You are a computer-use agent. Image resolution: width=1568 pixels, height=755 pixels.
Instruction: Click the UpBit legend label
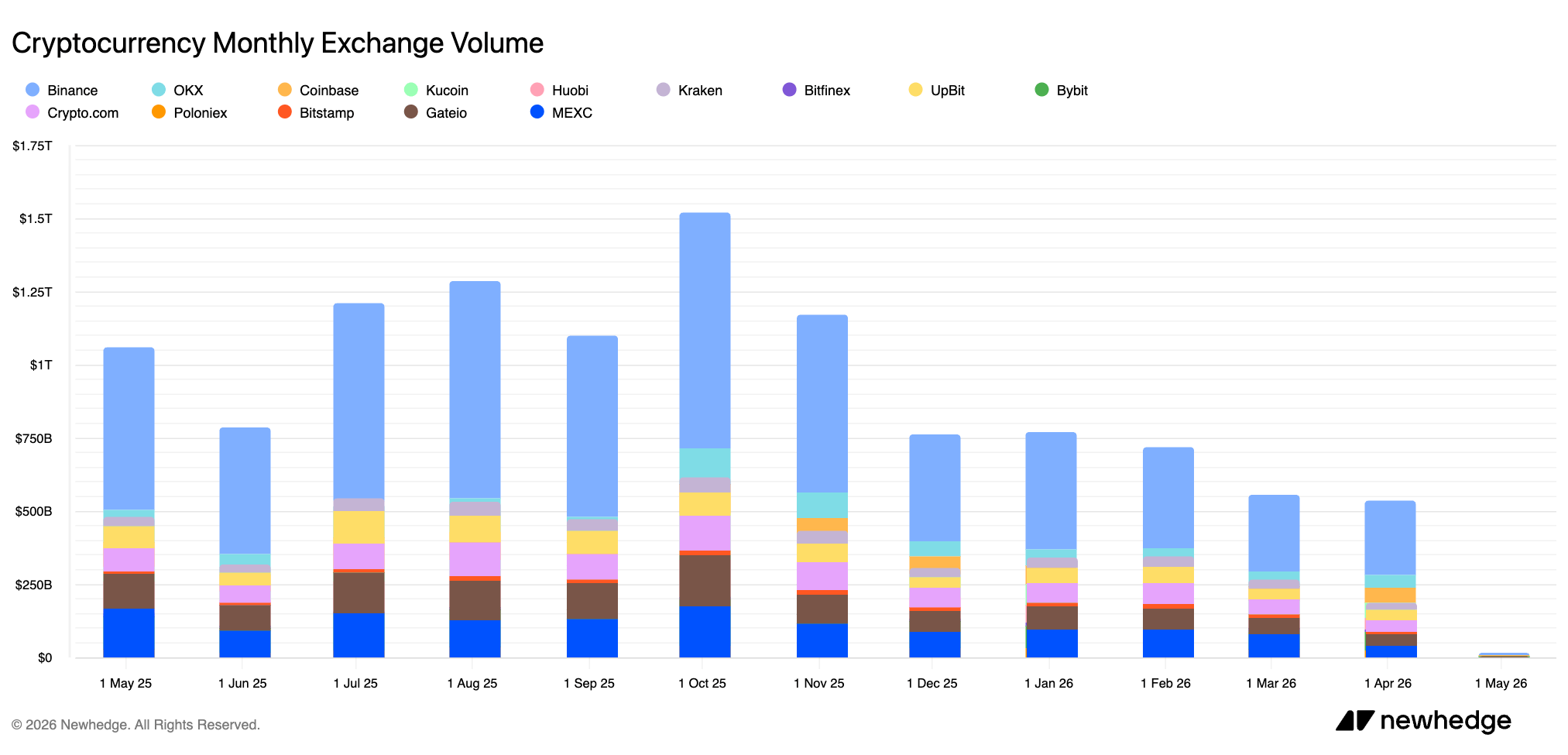point(948,91)
